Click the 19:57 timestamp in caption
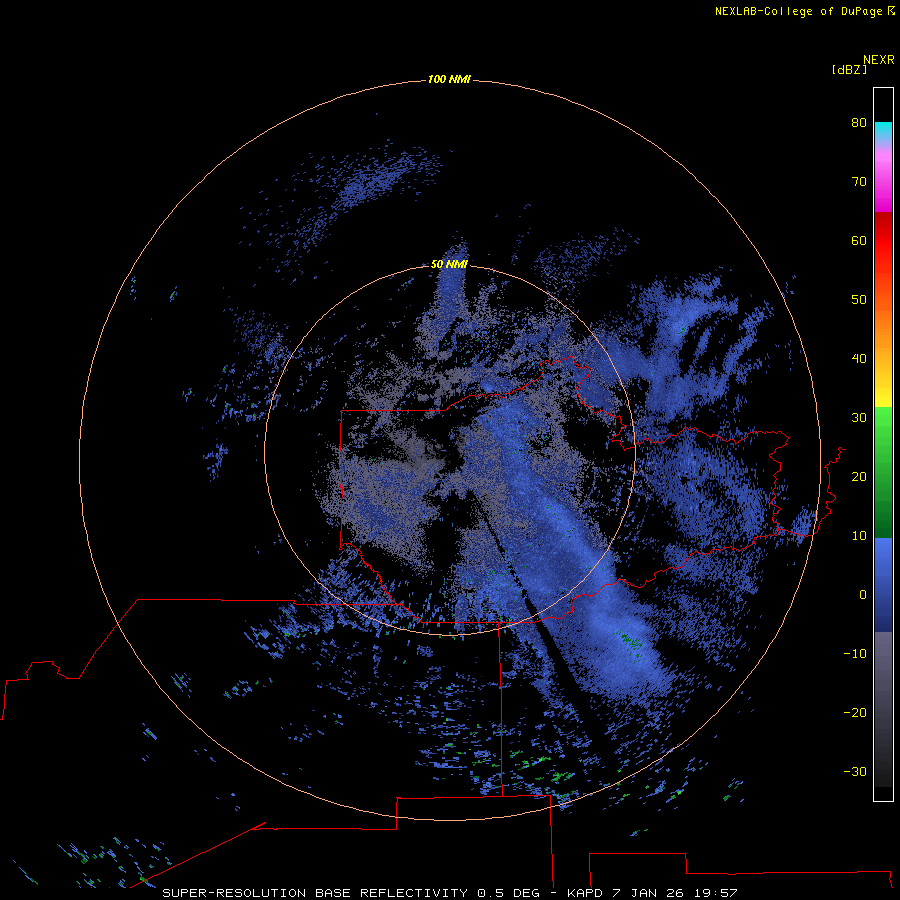900x900 pixels. [x=717, y=893]
